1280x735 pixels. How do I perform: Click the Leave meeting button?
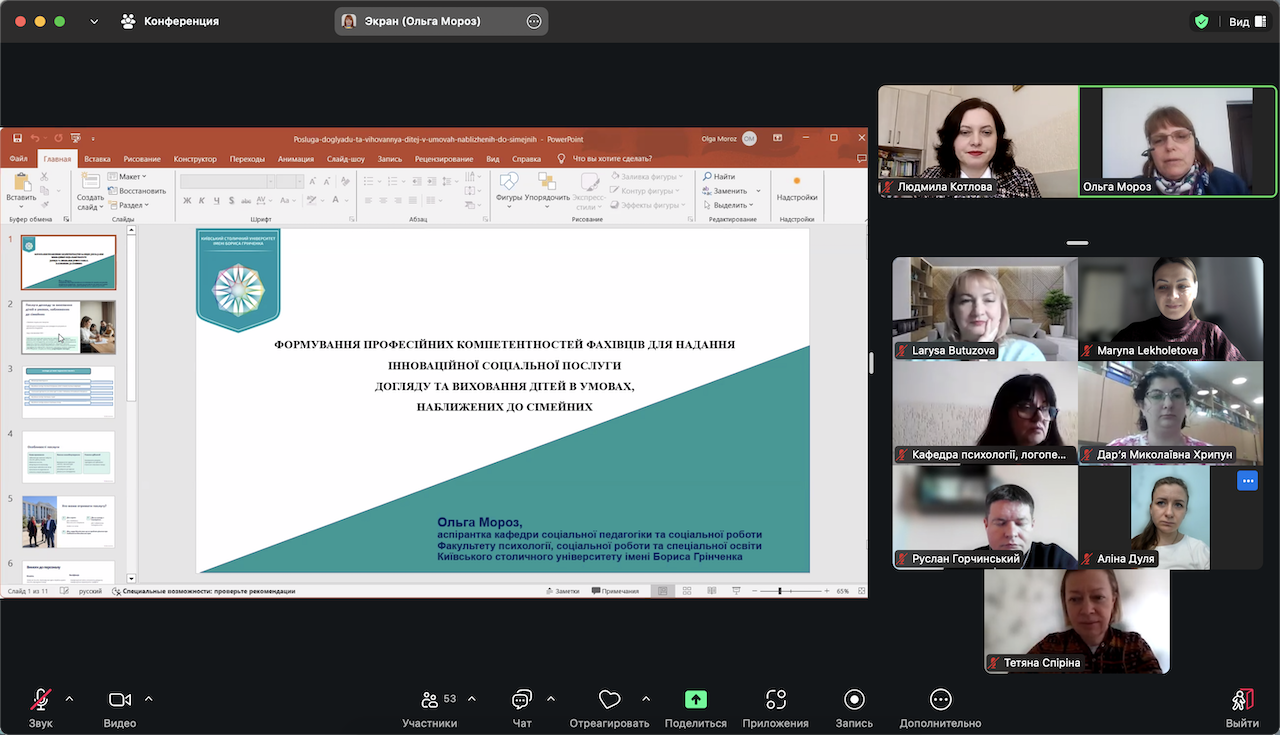1242,700
